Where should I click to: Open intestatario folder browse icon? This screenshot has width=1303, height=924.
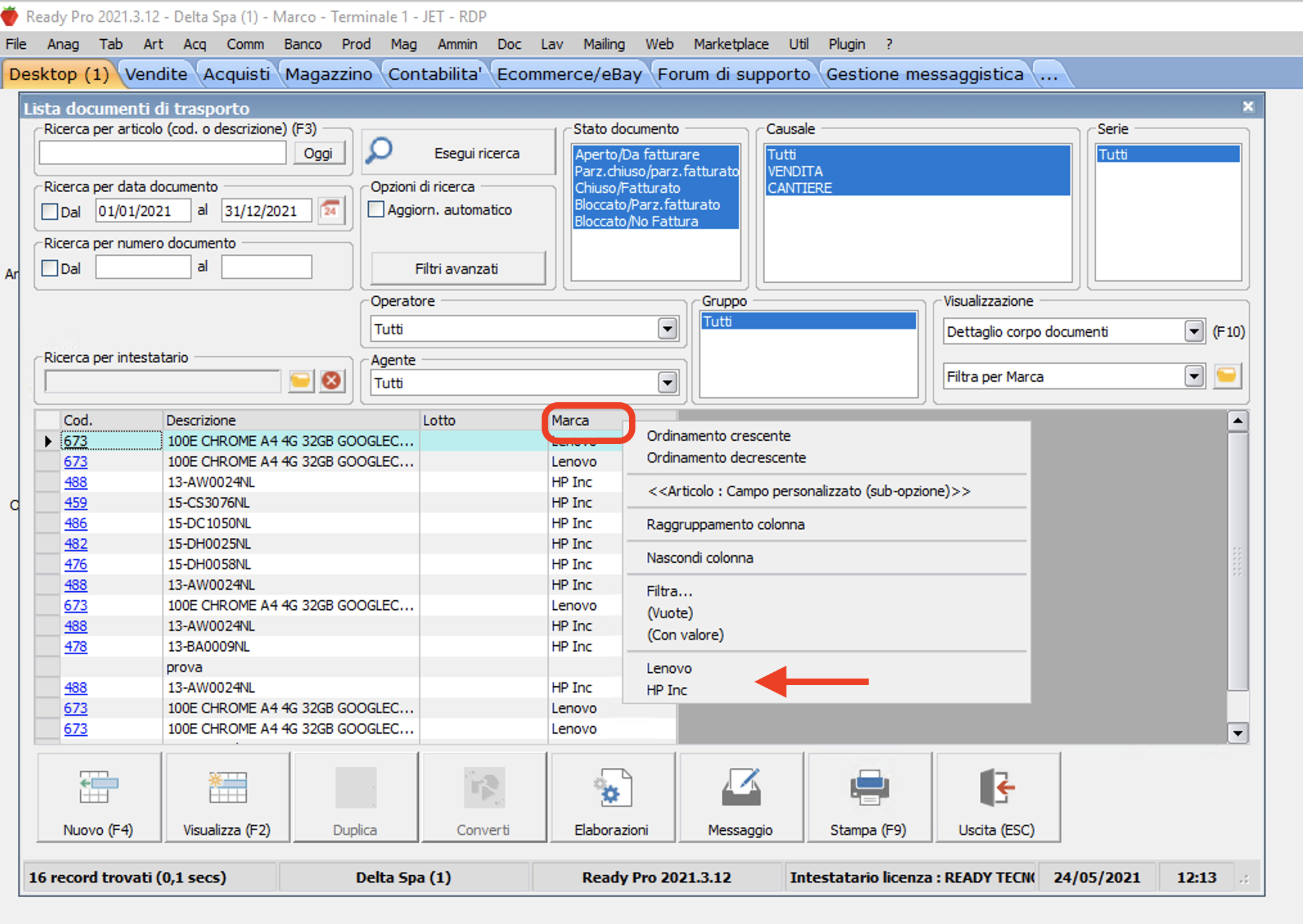(x=300, y=380)
